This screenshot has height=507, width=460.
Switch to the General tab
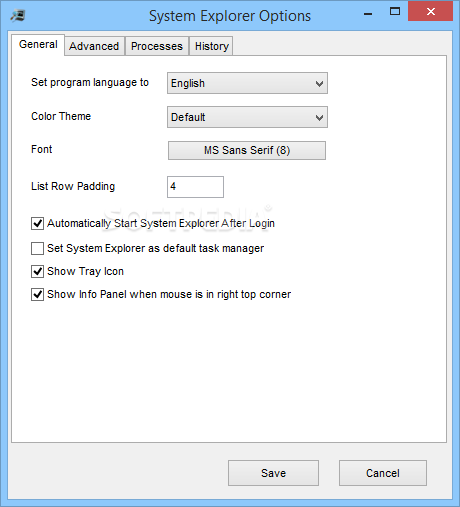pos(38,44)
